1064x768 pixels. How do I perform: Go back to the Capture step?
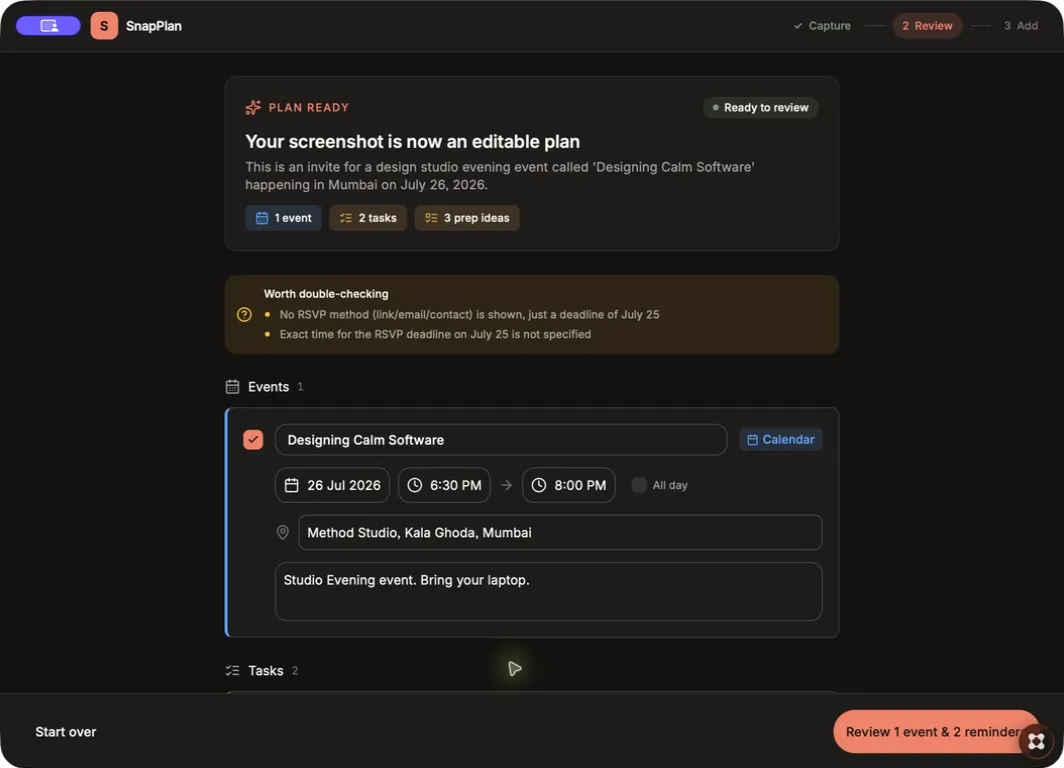822,26
